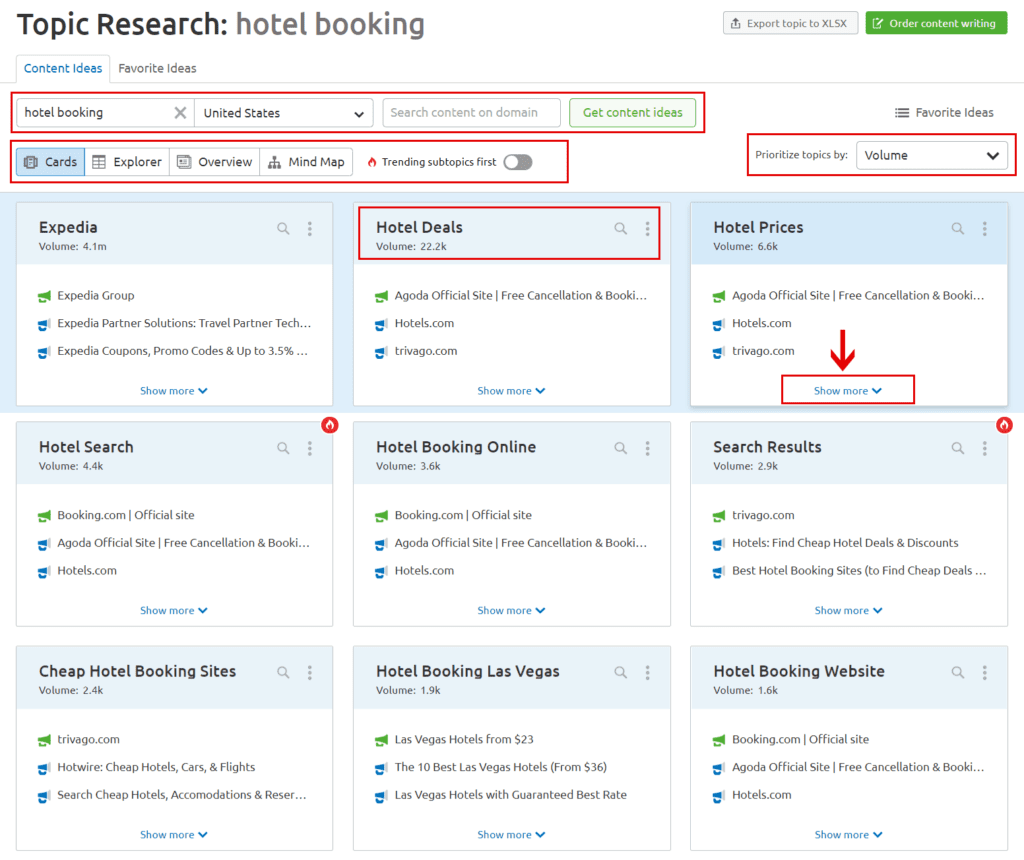Open Expedia Partner Solutions headline

[x=184, y=323]
